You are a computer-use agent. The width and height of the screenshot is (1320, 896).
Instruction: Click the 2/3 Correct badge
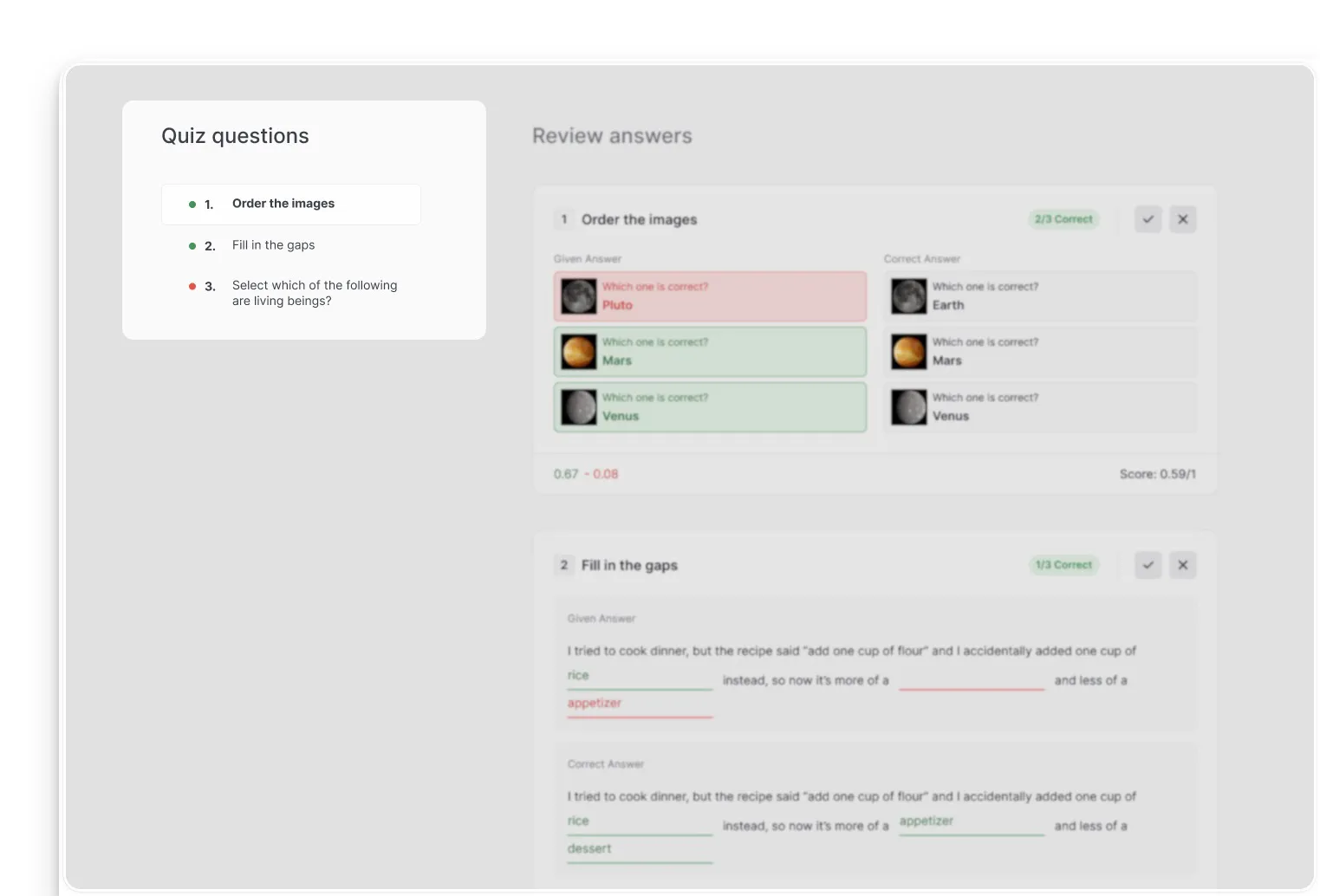1063,219
